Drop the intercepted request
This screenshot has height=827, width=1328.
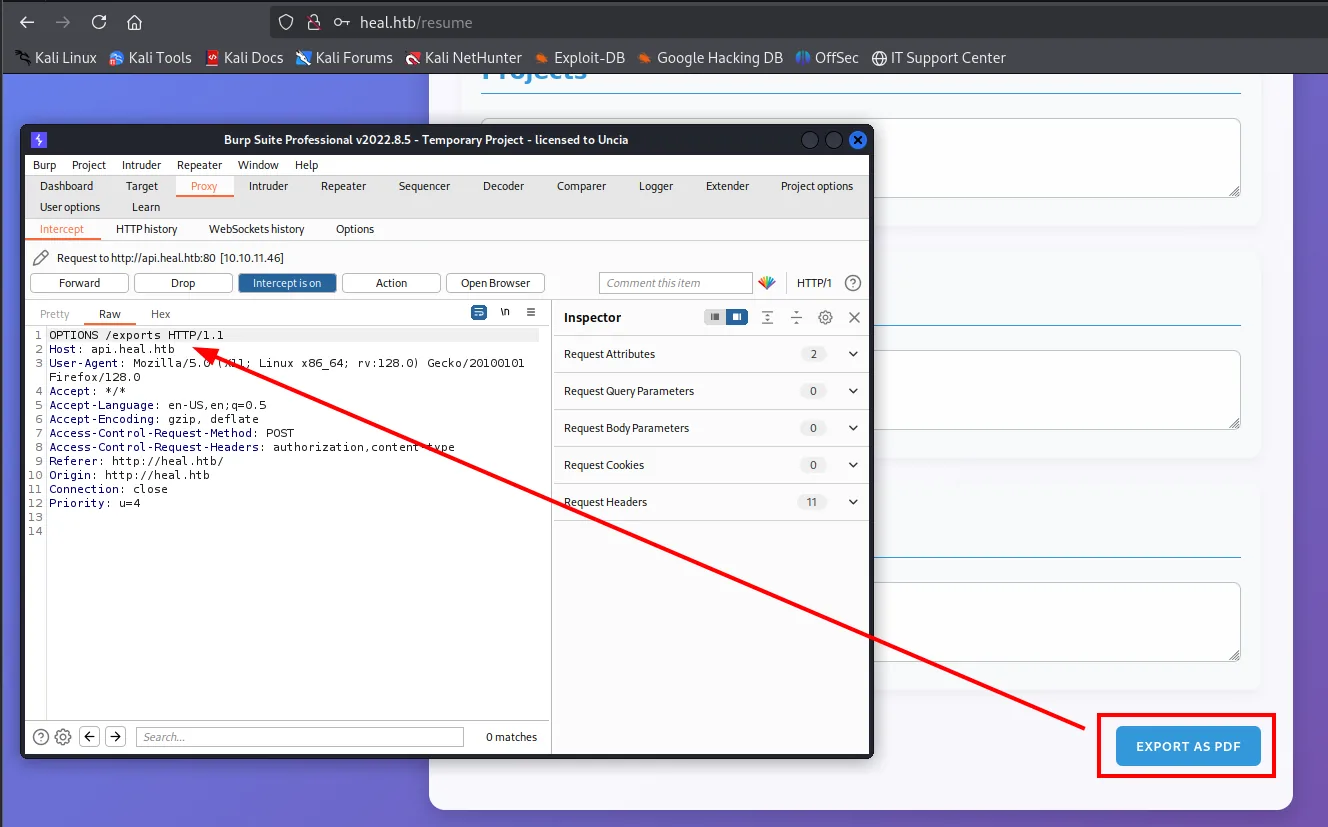[183, 283]
